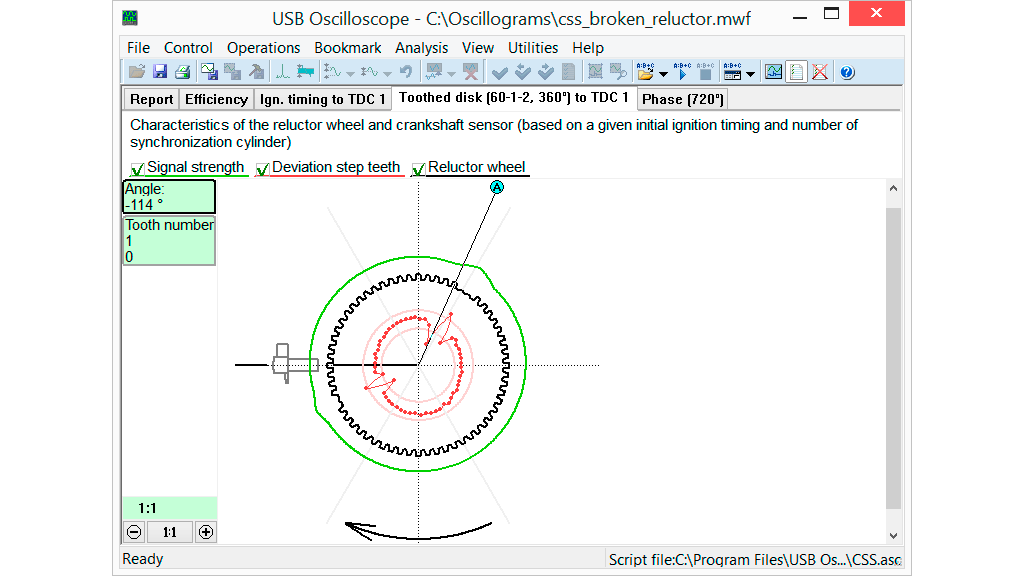Click the vertical scrollbar down arrow

894,536
